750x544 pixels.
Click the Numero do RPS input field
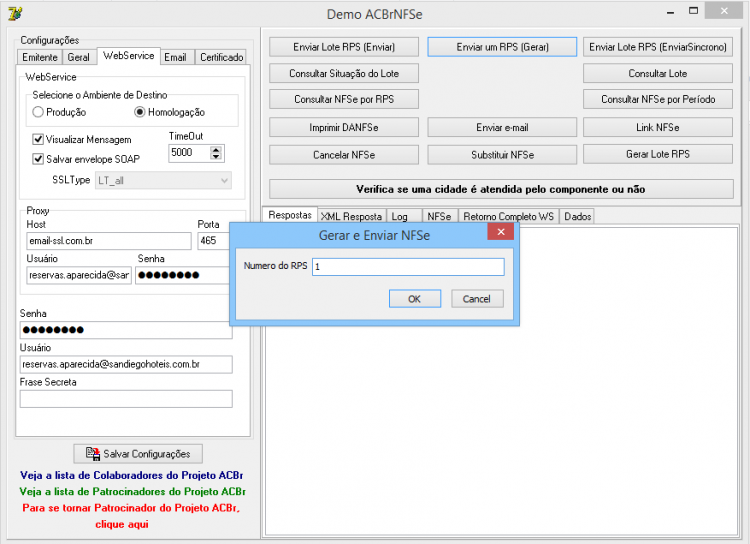tap(408, 266)
